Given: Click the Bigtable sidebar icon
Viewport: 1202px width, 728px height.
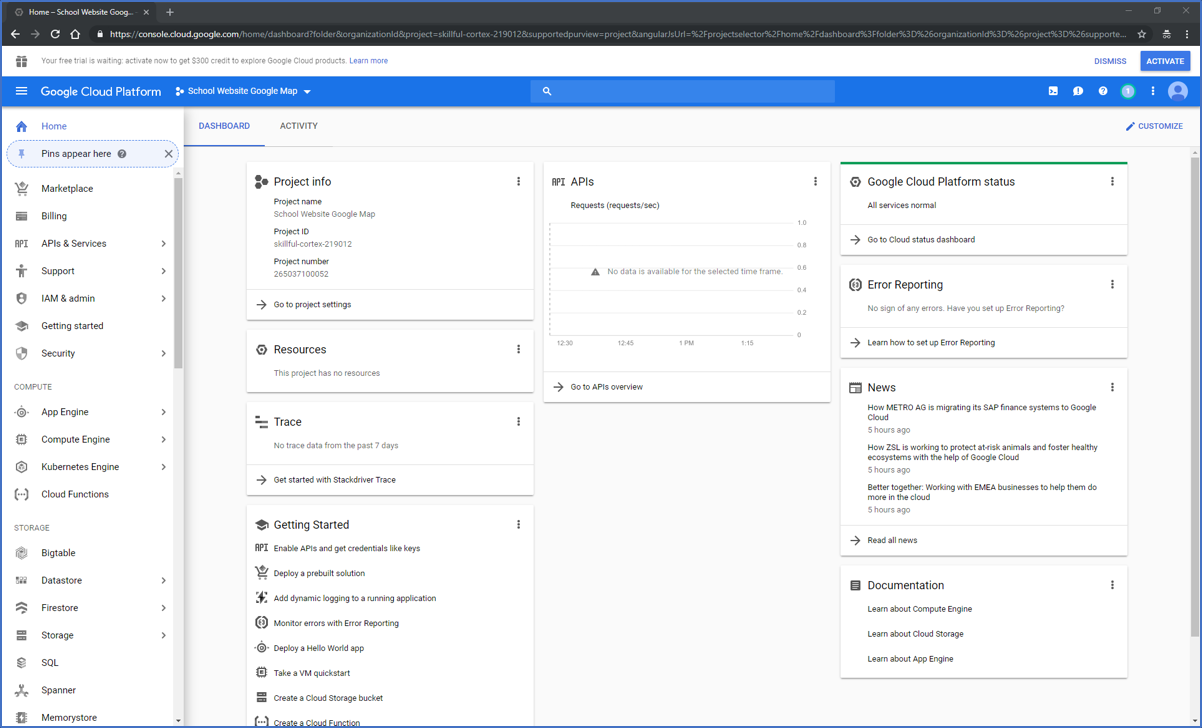Looking at the screenshot, I should pyautogui.click(x=21, y=553).
